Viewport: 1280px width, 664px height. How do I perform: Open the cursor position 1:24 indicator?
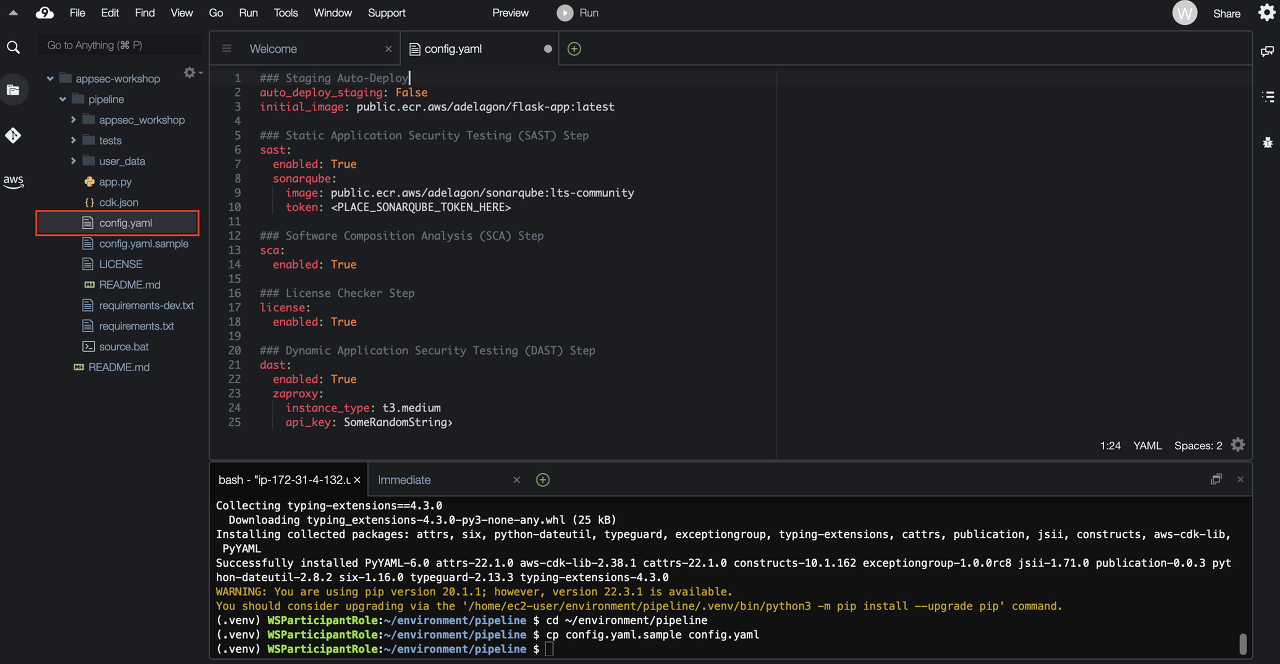[1110, 446]
